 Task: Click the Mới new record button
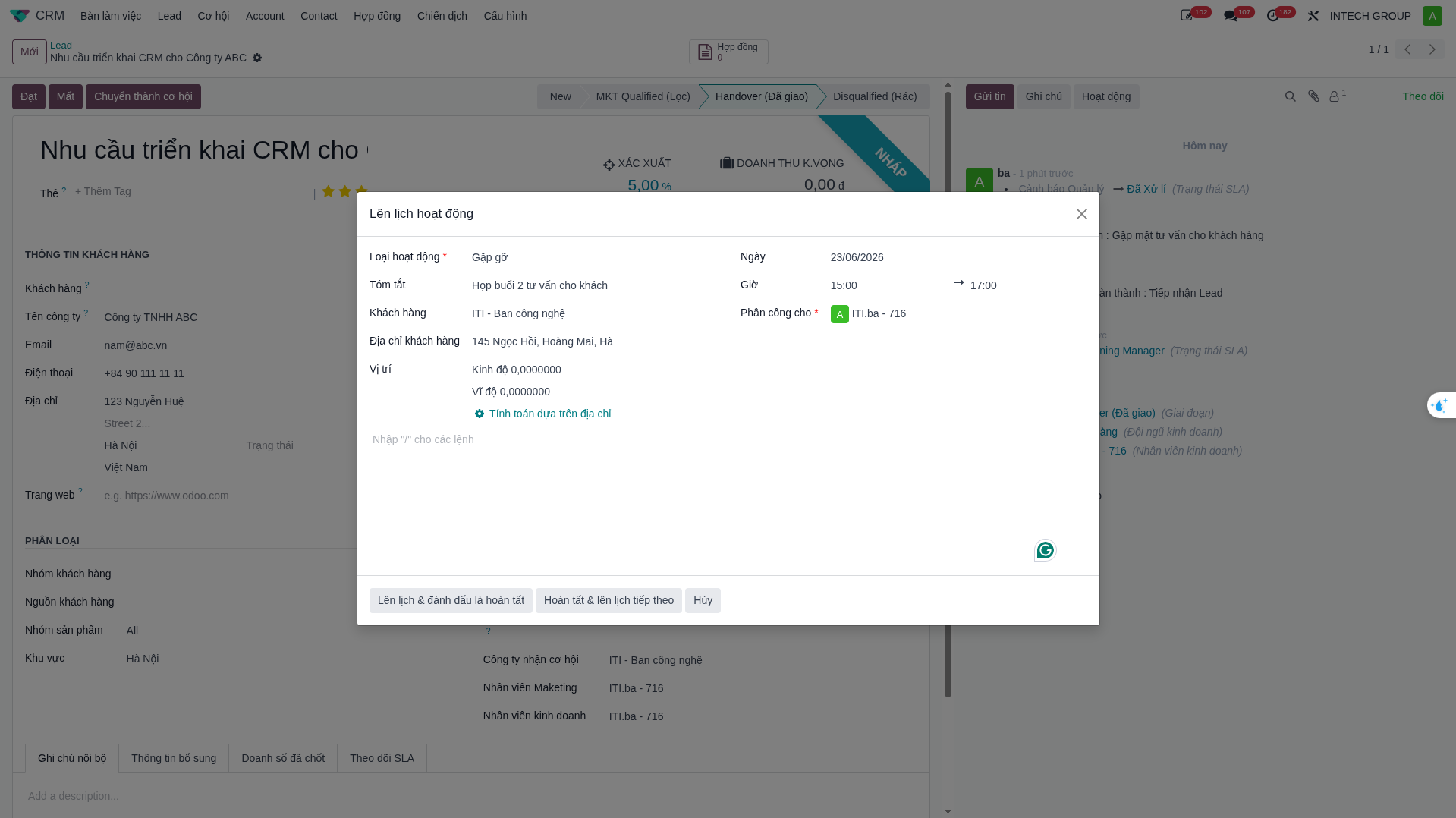(30, 52)
